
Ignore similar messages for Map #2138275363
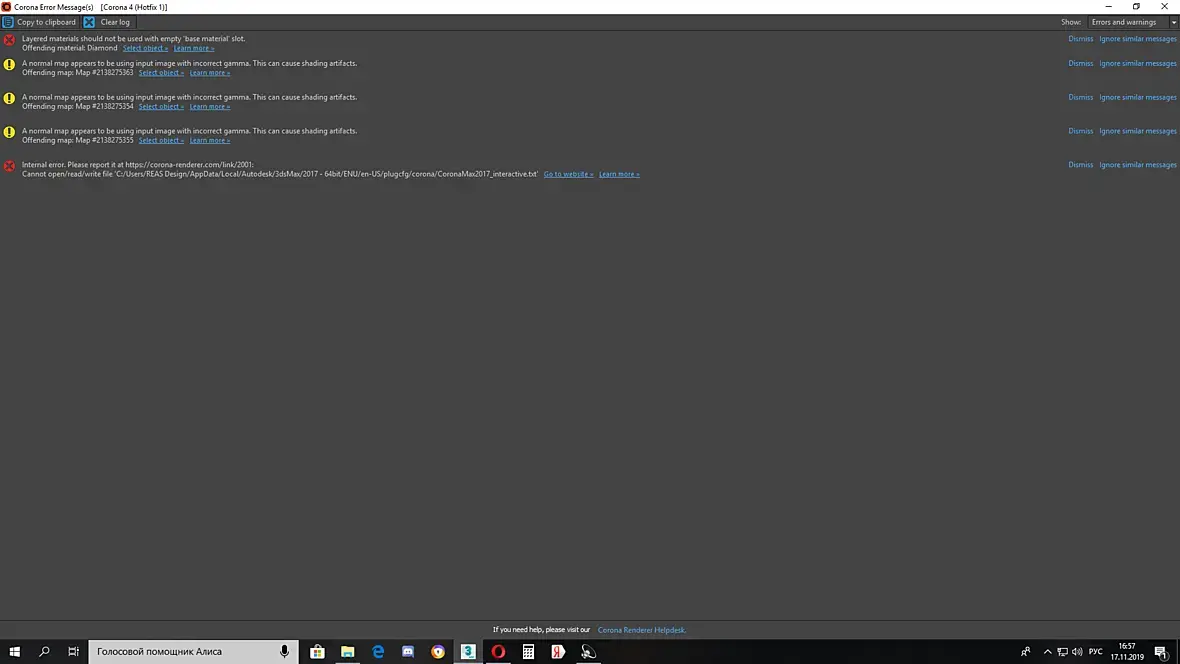pyautogui.click(x=1137, y=63)
